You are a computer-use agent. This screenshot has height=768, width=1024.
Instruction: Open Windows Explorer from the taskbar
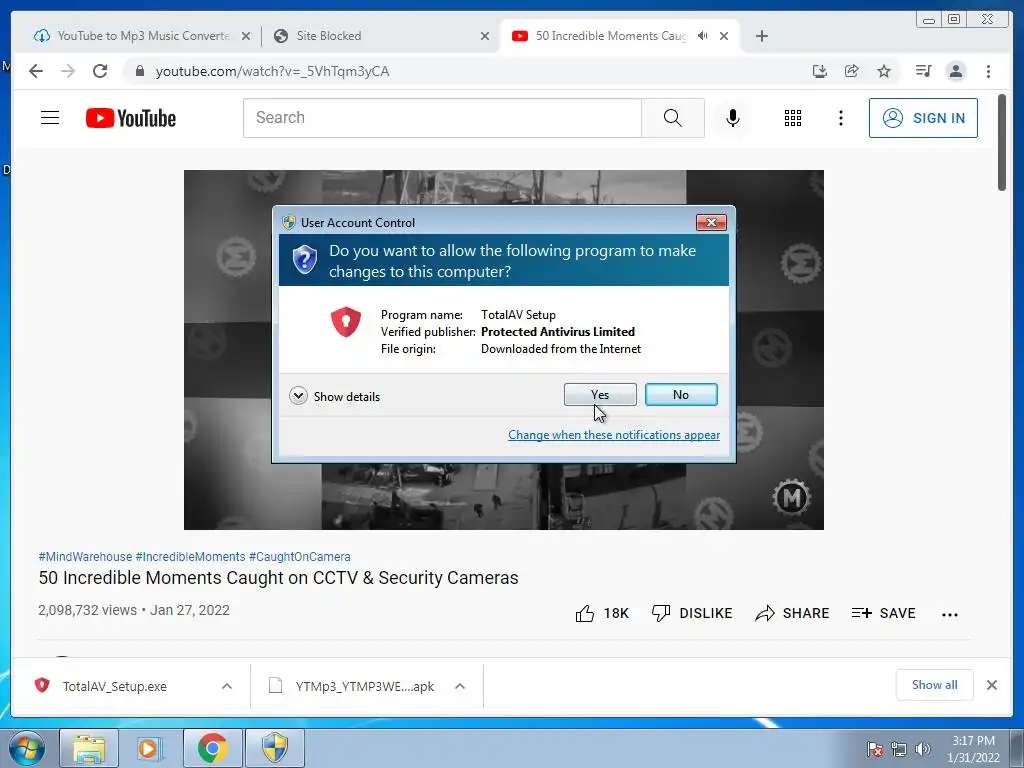point(89,748)
